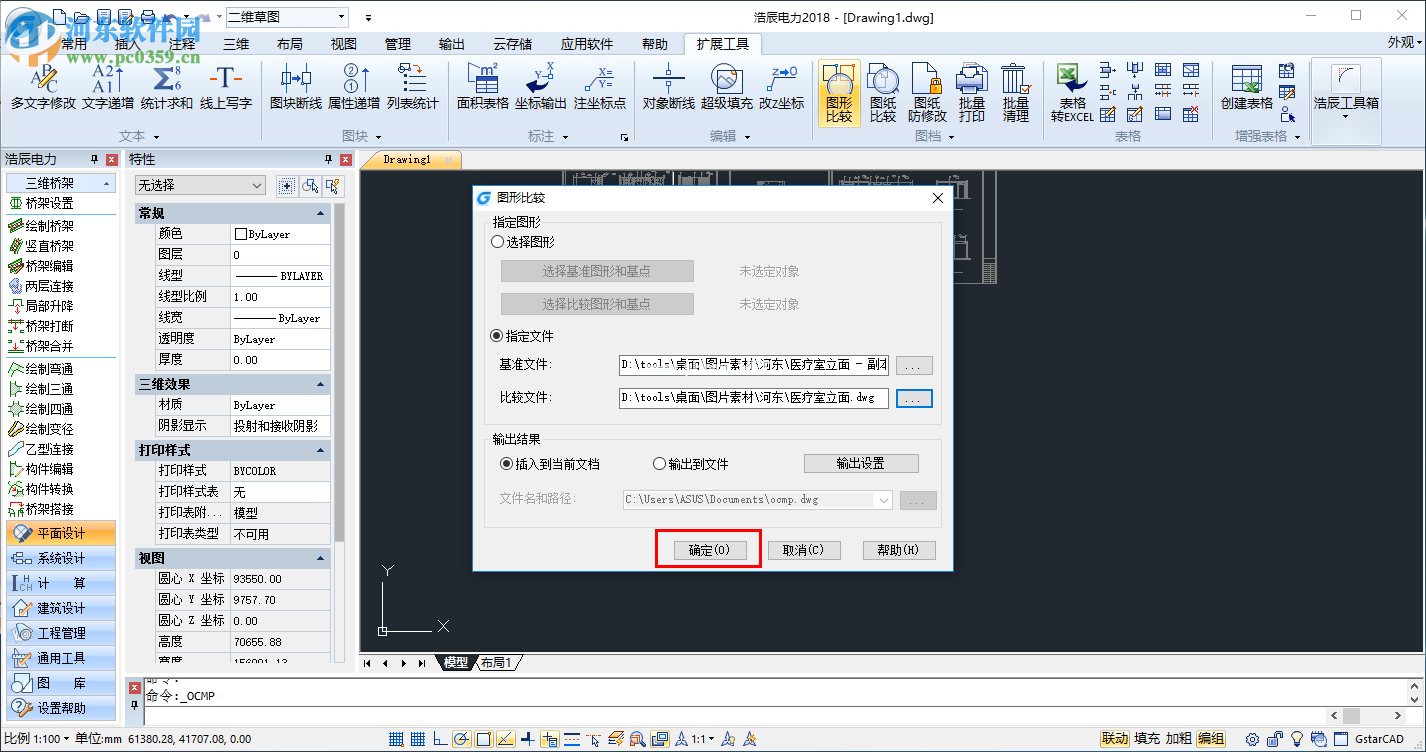
Task: Click the quick select icon in 特性 panel
Action: pyautogui.click(x=331, y=185)
